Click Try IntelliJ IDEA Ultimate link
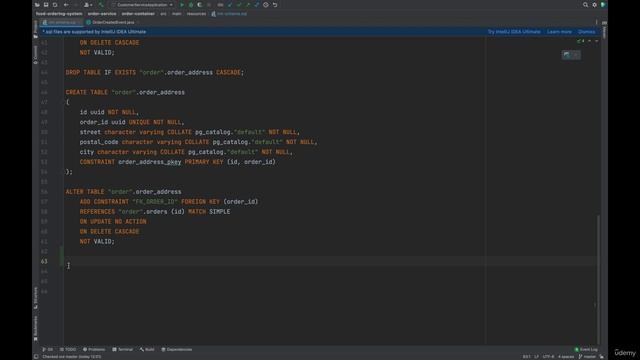This screenshot has width=640, height=360. (x=514, y=32)
